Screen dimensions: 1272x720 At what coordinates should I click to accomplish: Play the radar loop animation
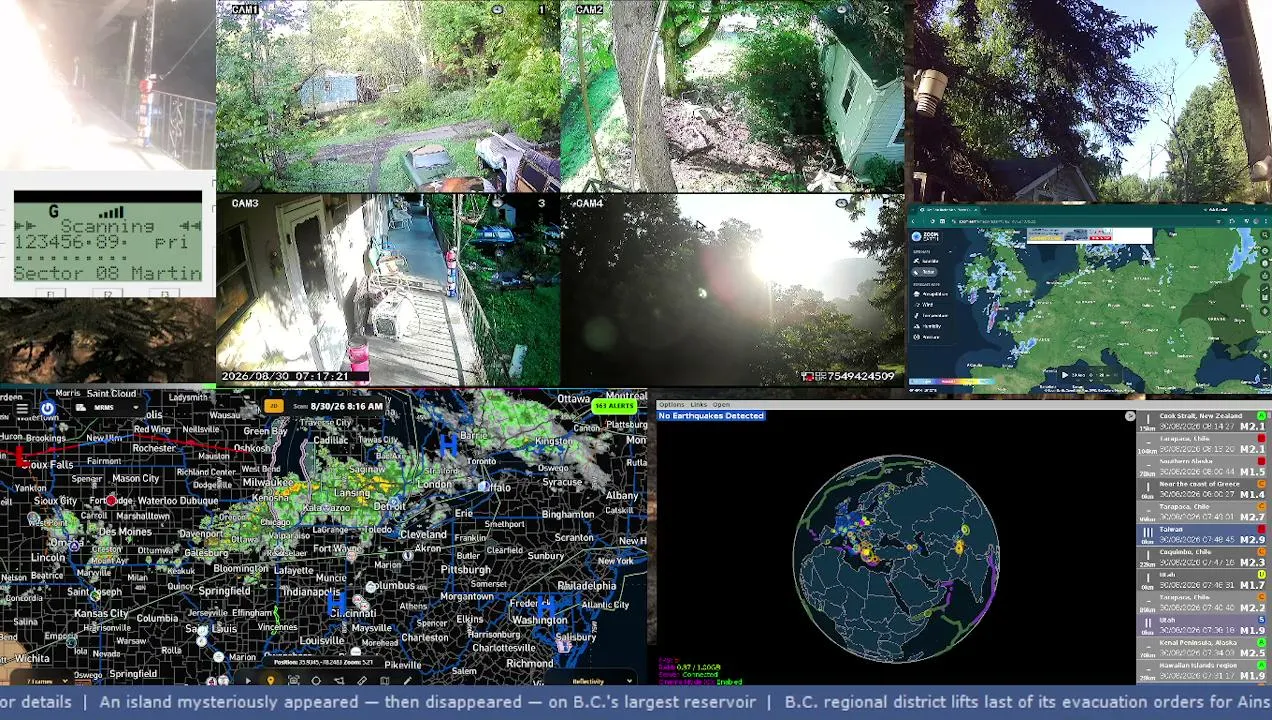[248, 681]
